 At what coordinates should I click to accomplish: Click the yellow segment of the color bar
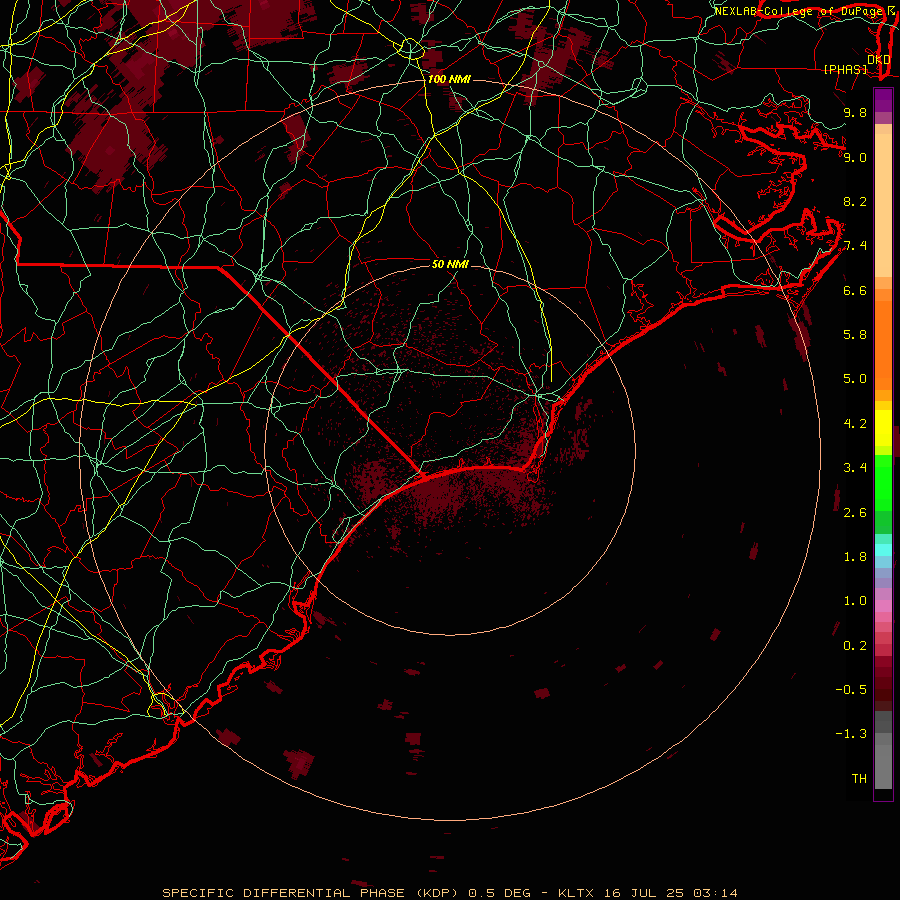(x=883, y=428)
